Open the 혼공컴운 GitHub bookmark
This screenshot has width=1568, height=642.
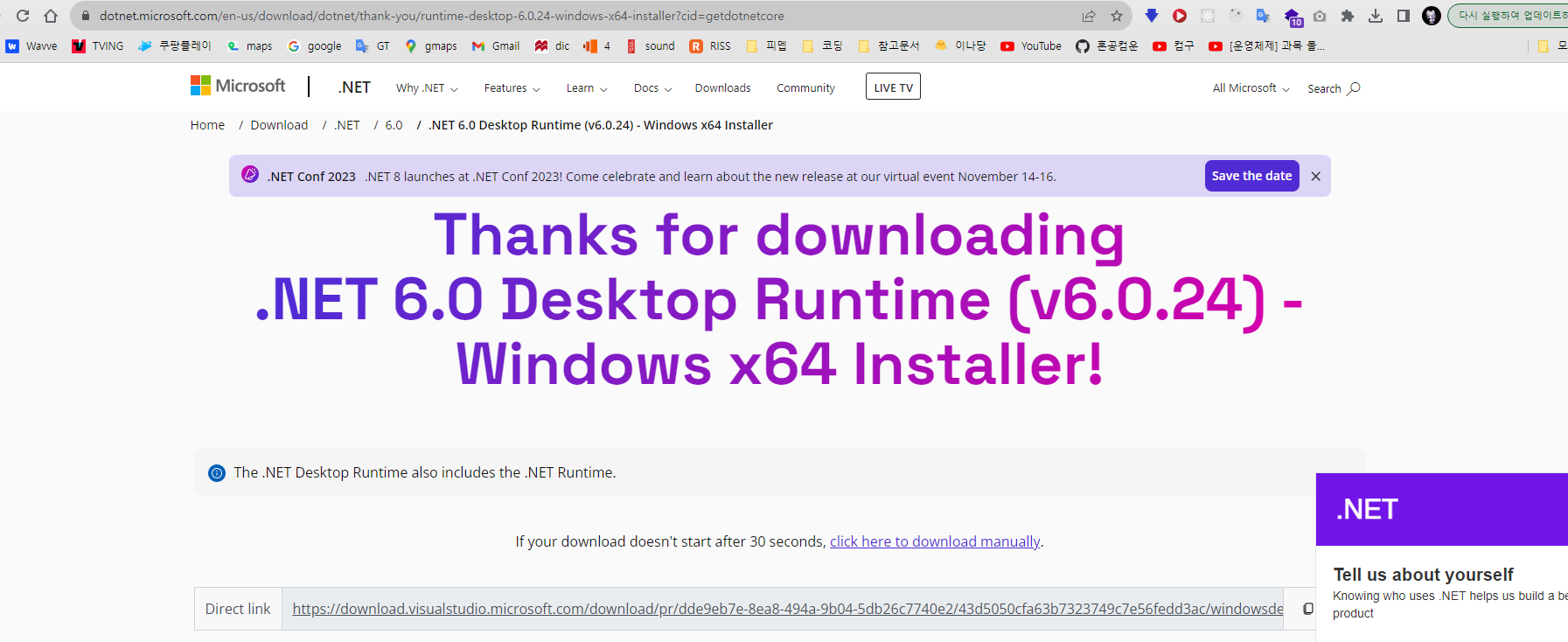coord(1107,46)
